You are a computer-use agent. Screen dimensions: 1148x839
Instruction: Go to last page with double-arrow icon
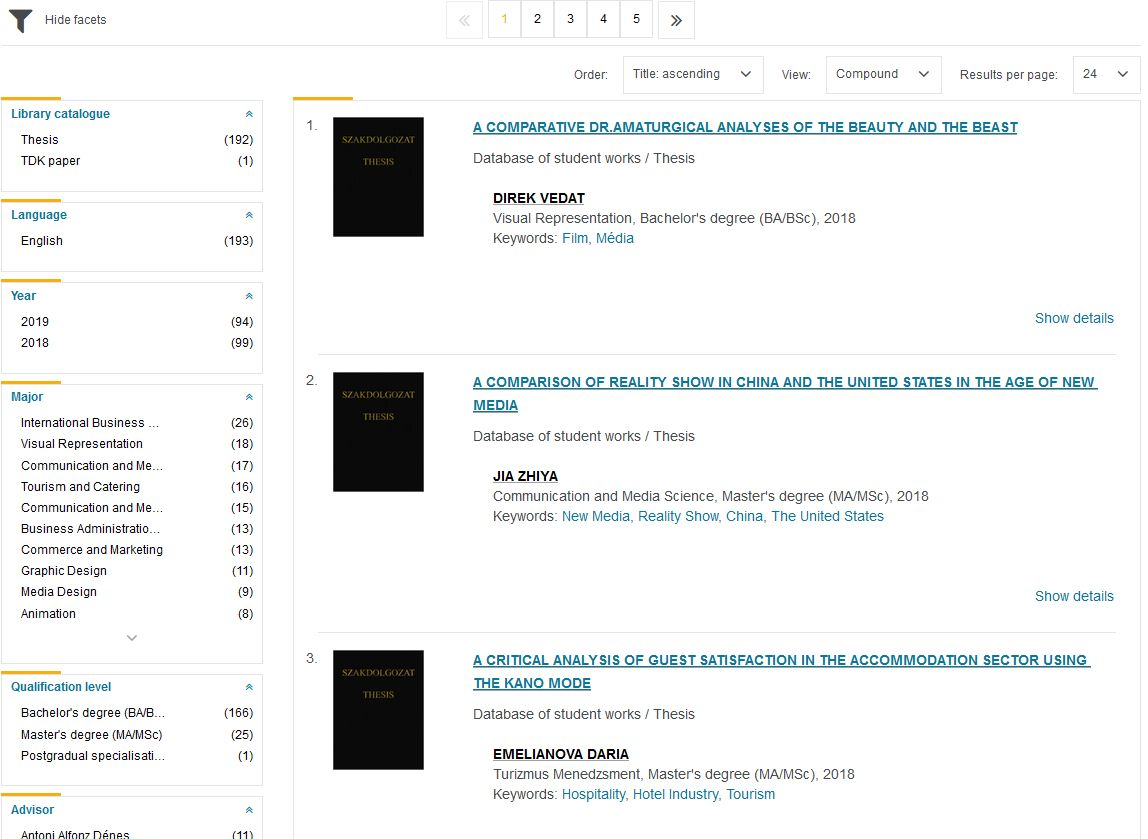pos(676,20)
